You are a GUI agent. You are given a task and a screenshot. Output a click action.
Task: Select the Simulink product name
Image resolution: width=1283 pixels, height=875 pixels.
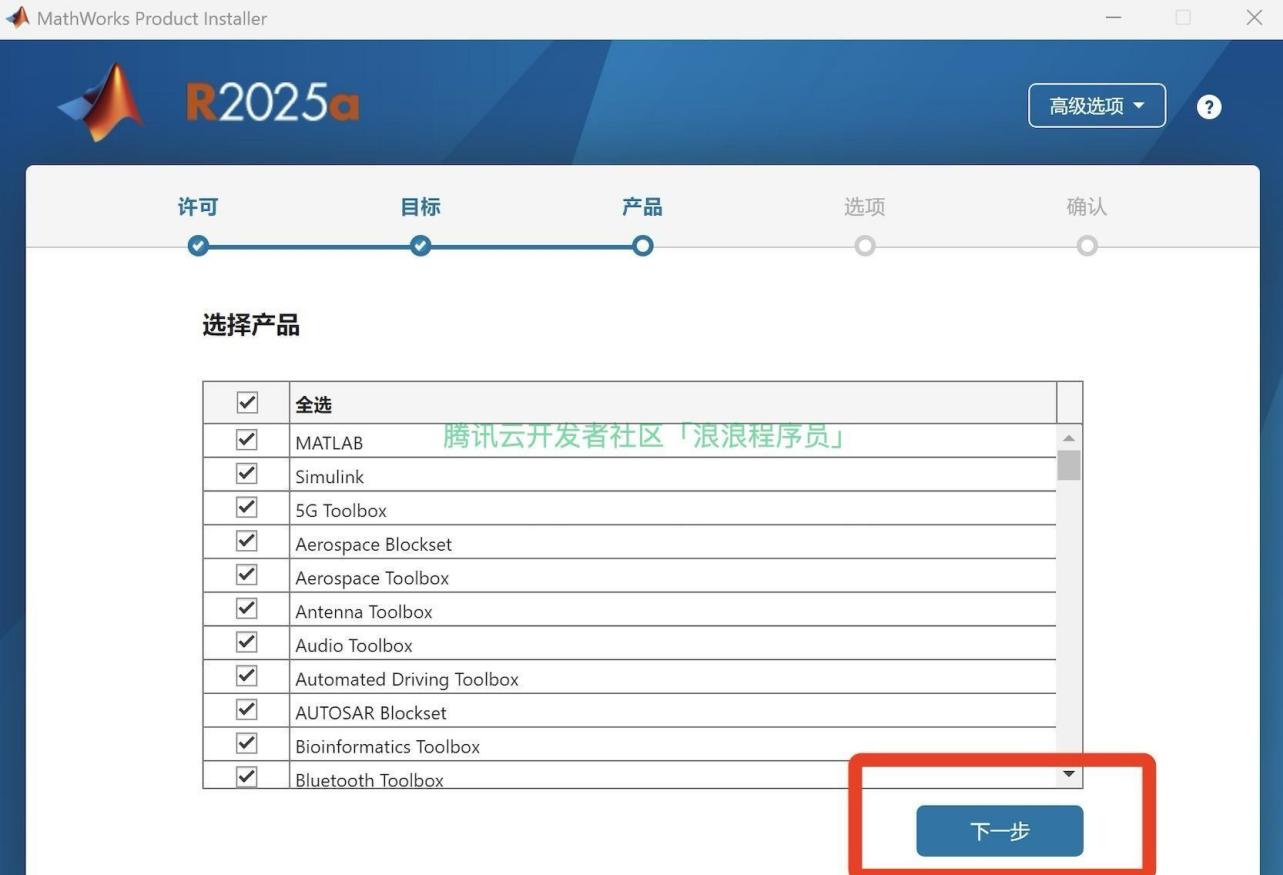click(x=330, y=477)
